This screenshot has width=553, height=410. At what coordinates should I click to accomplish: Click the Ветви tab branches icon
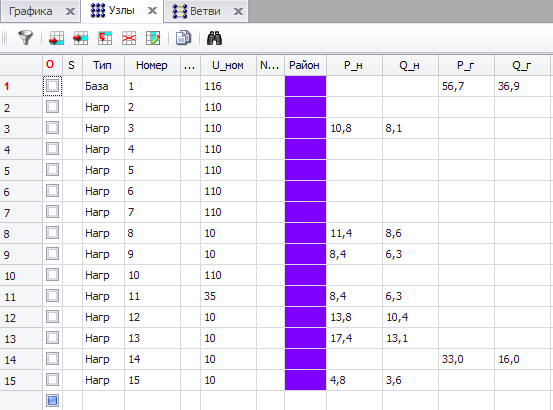coord(180,11)
